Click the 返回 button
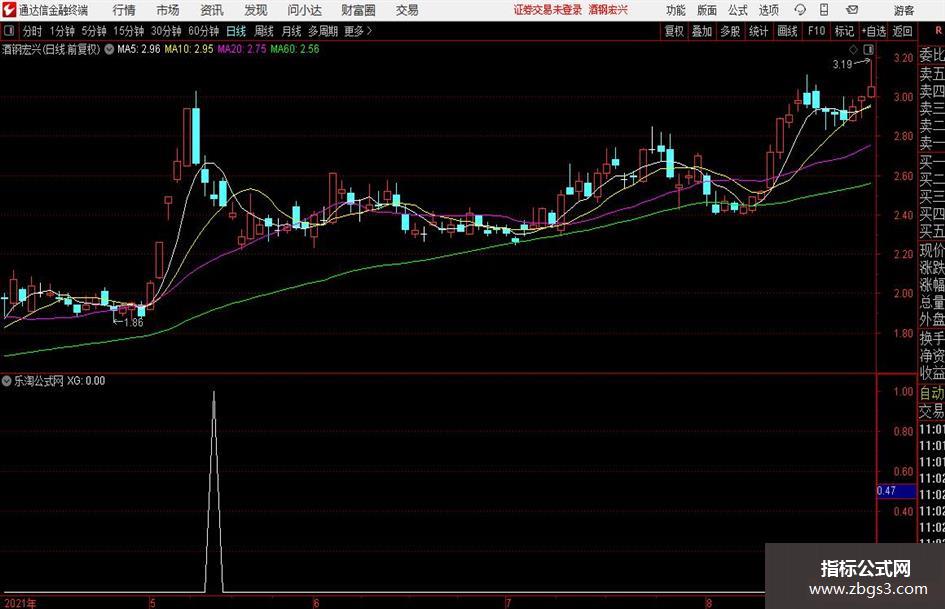This screenshot has width=945, height=609. pos(902,31)
